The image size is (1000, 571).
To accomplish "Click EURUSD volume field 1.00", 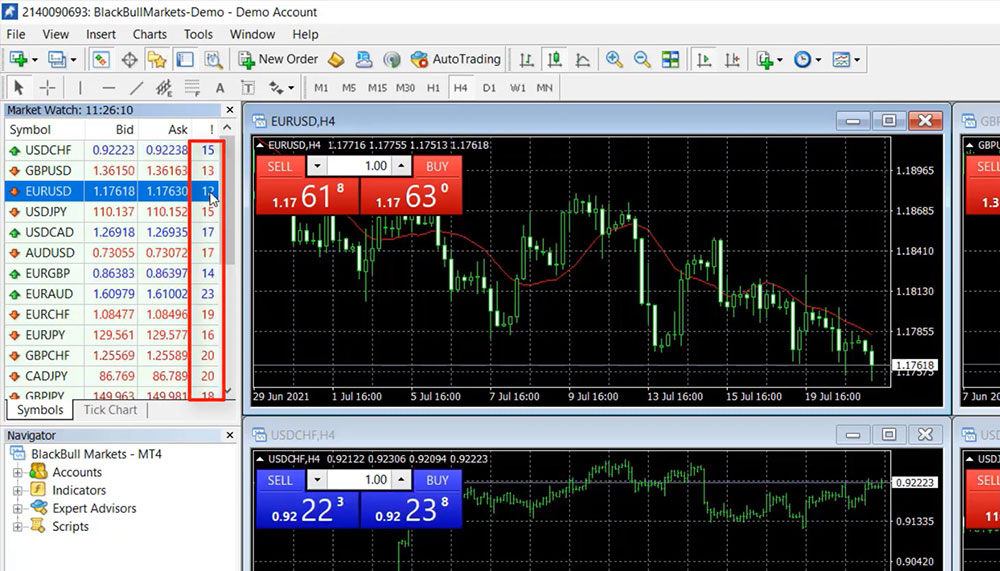I will [x=359, y=167].
